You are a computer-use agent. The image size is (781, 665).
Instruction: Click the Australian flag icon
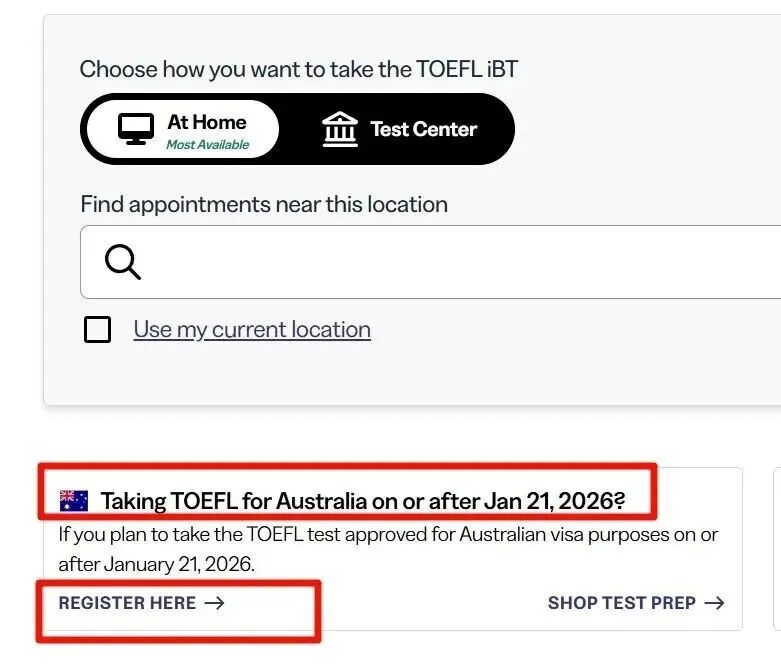[x=74, y=500]
